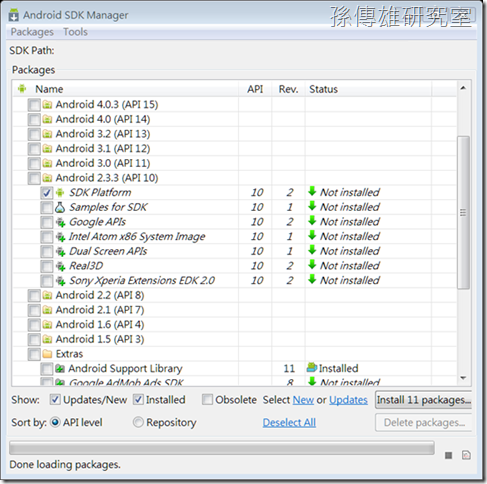The width and height of the screenshot is (487, 484).
Task: Toggle the Updates/New show filter checkbox
Action: click(55, 399)
